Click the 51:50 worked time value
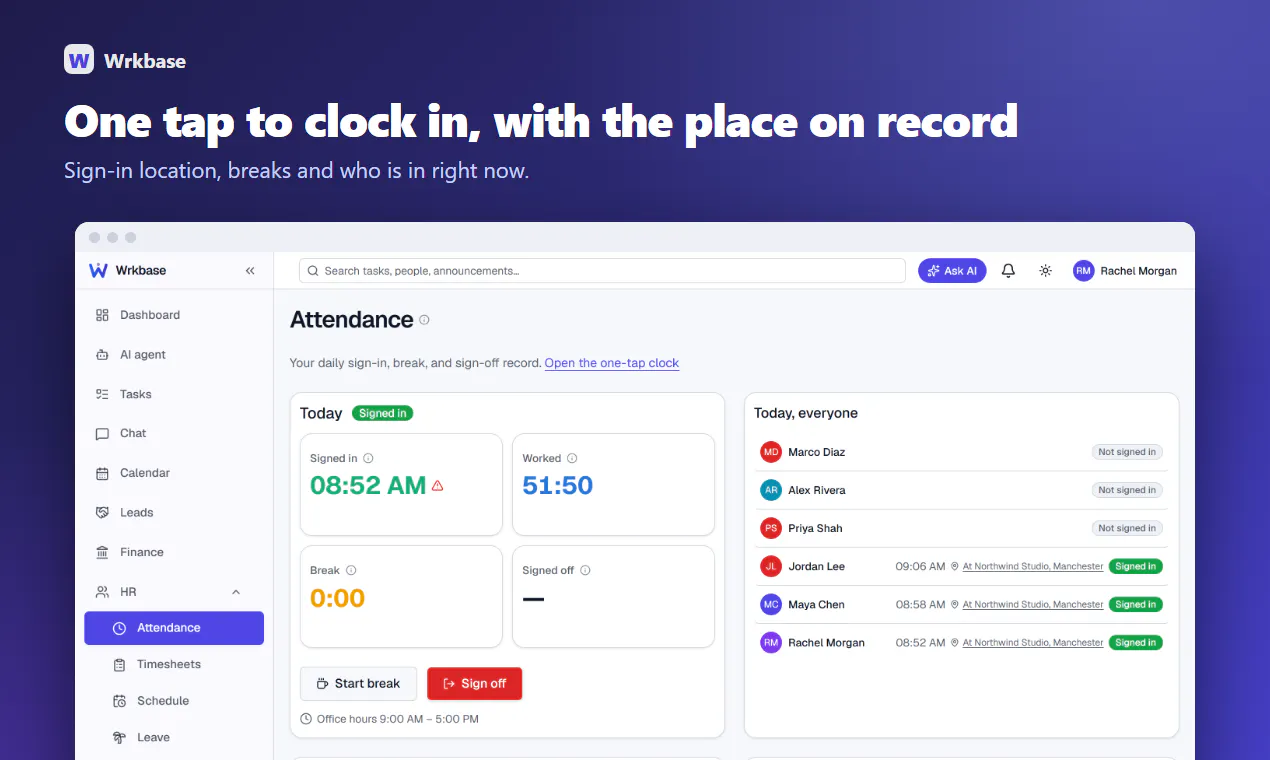Image resolution: width=1270 pixels, height=760 pixels. click(x=558, y=486)
